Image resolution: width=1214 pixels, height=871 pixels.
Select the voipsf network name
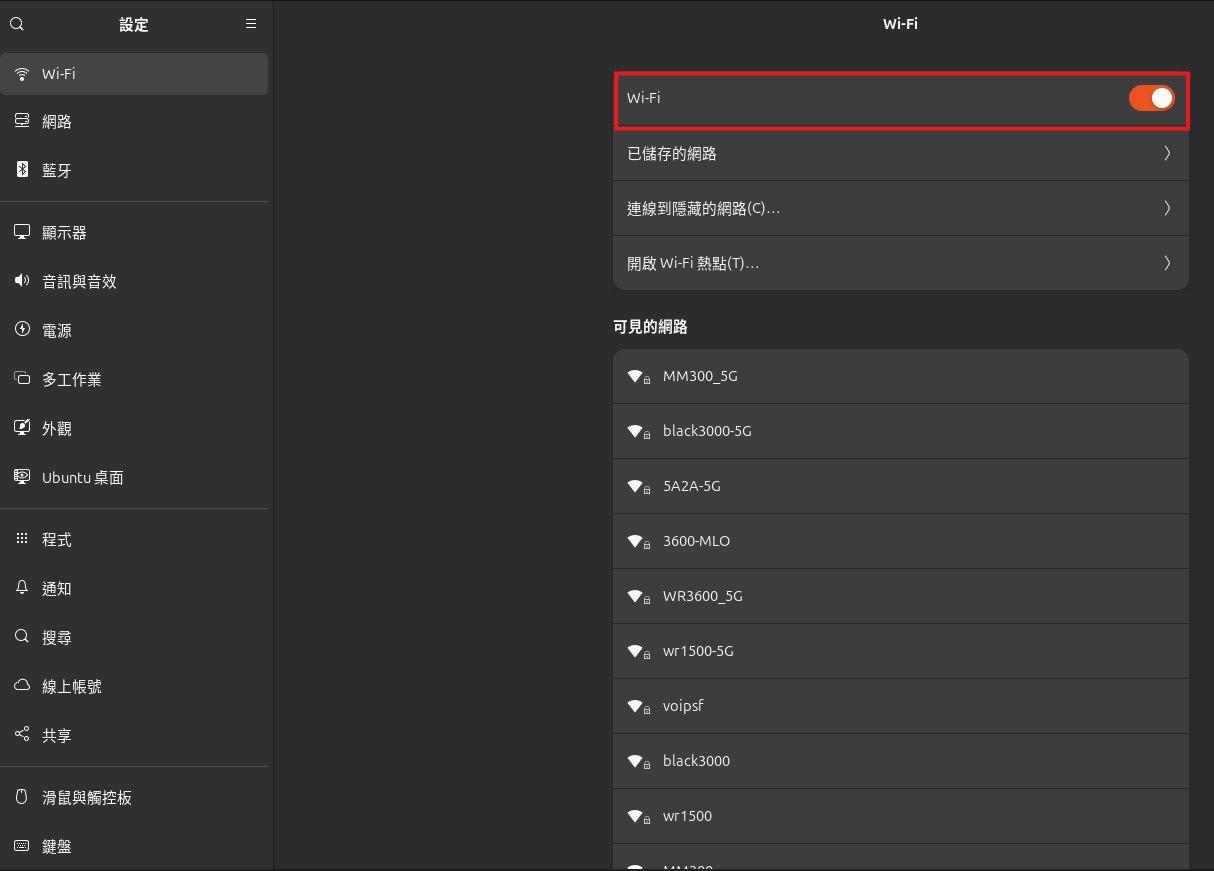[x=683, y=706]
